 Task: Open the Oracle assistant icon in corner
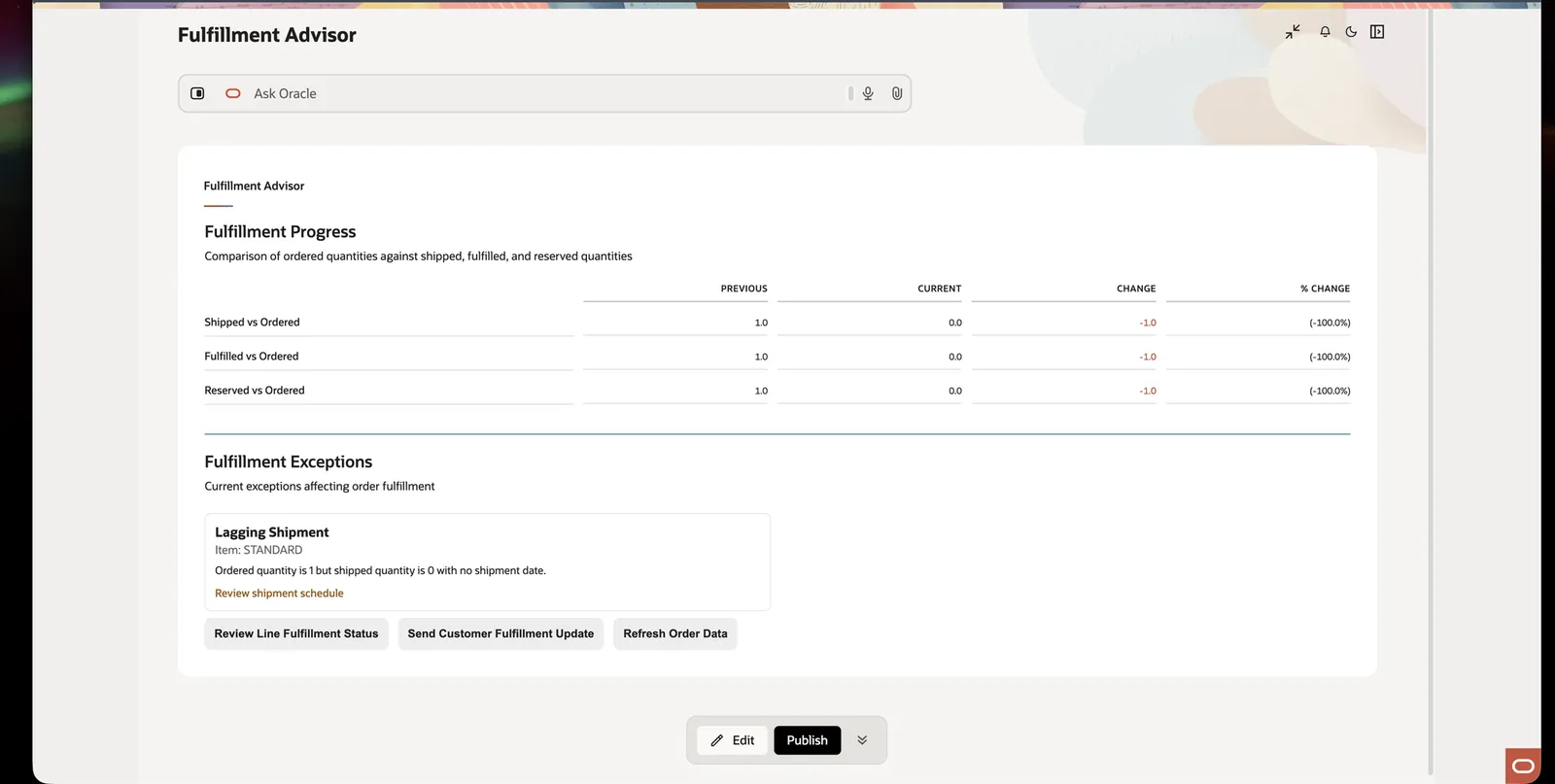tap(1523, 766)
